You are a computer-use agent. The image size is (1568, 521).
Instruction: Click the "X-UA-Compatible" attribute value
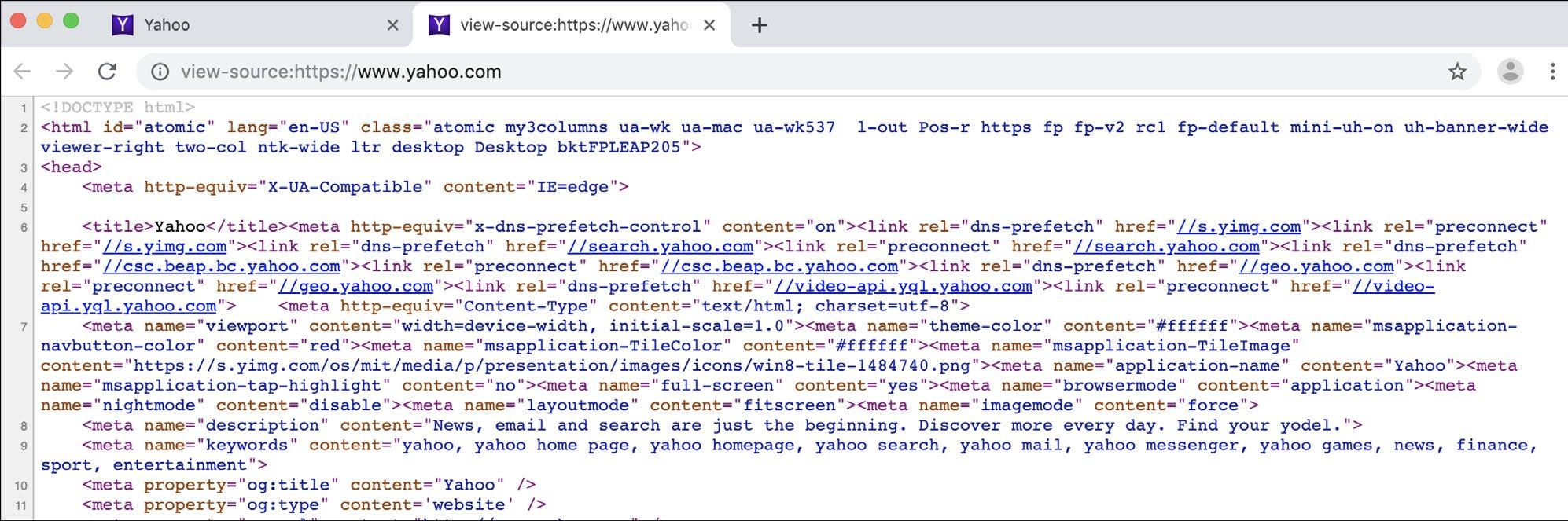345,187
